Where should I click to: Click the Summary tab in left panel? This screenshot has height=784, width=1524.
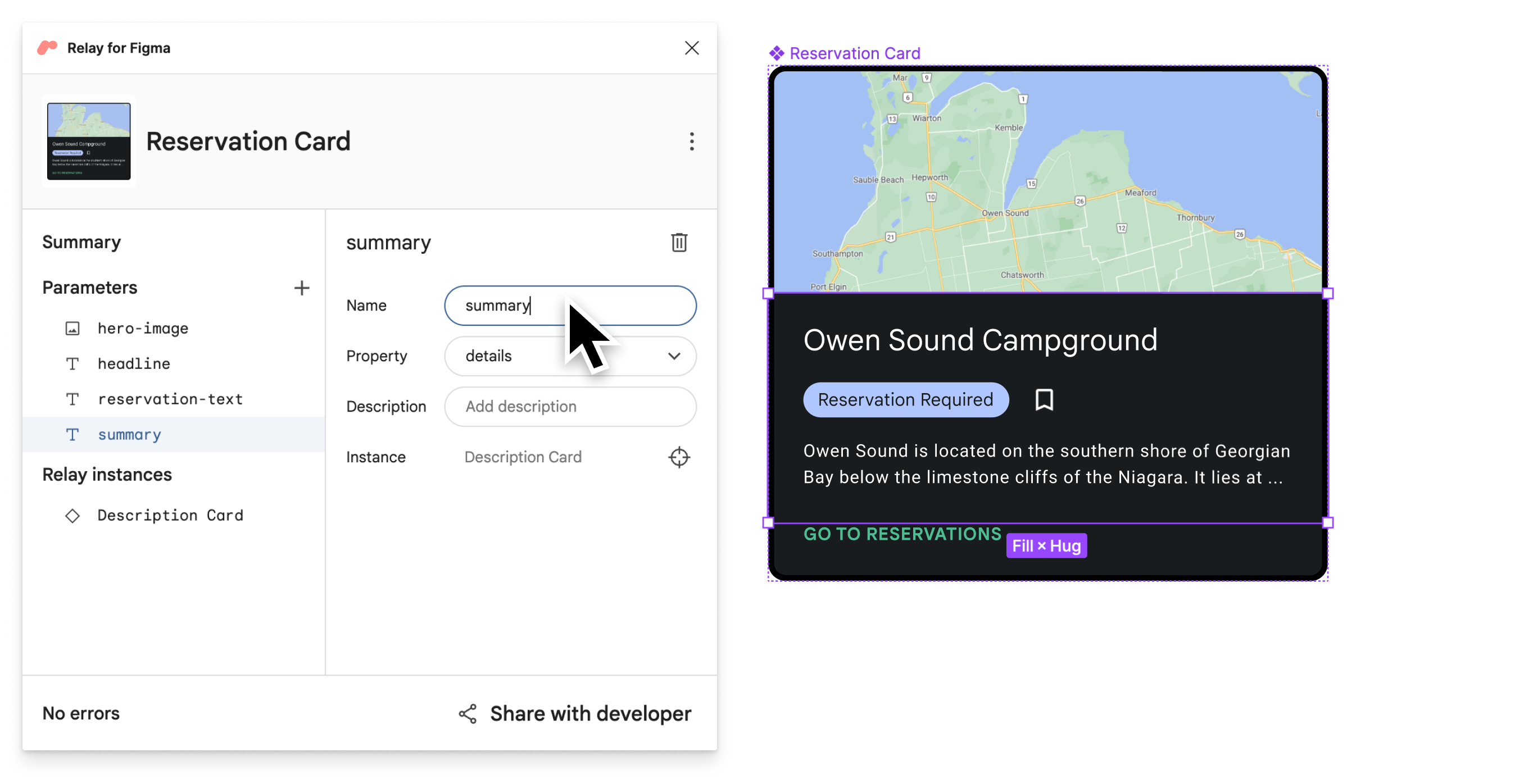tap(80, 241)
